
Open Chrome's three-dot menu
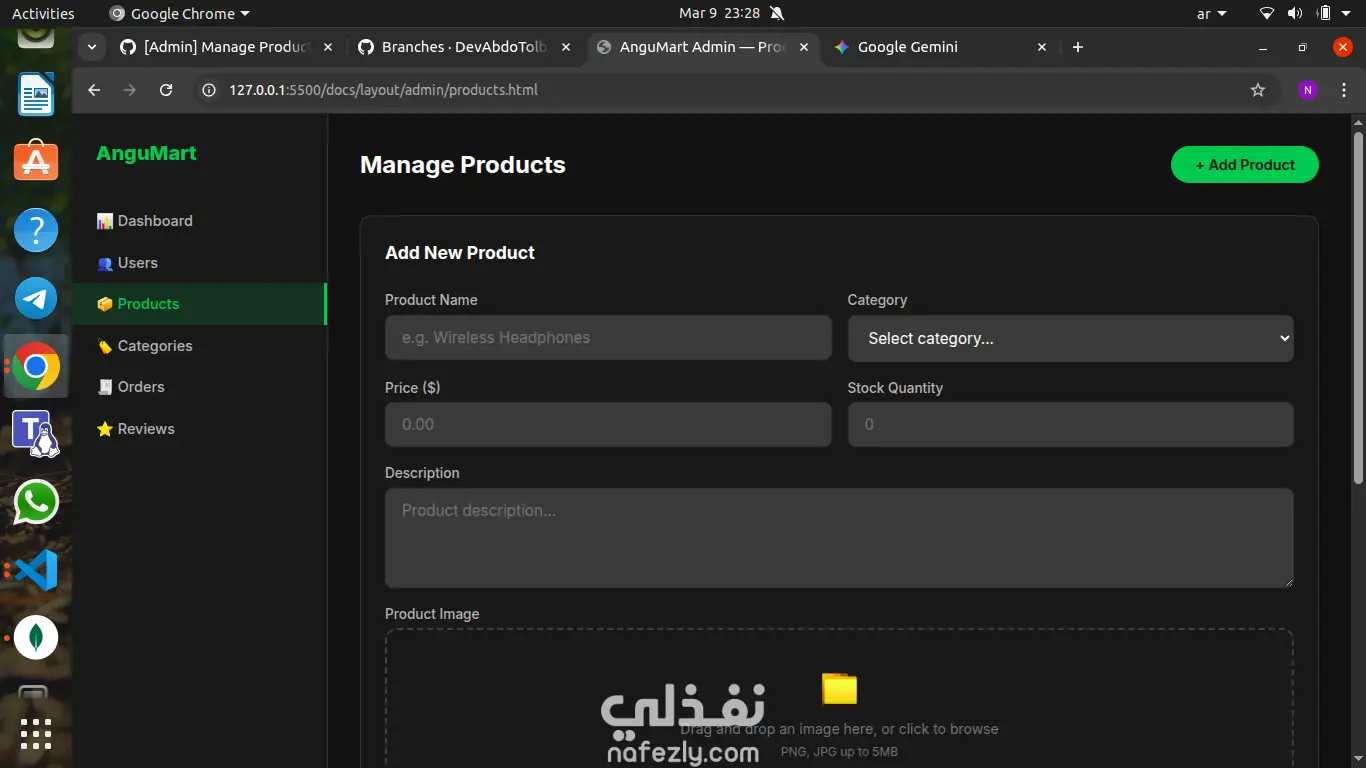pyautogui.click(x=1344, y=90)
